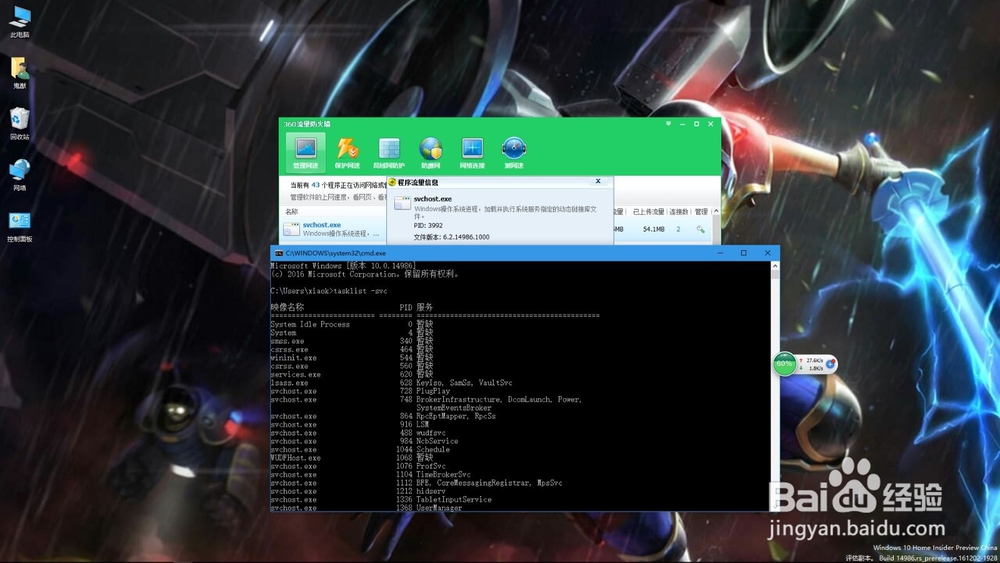The image size is (1000, 563).
Task: Click the wininit.exe line in cmd output
Action: coord(351,358)
